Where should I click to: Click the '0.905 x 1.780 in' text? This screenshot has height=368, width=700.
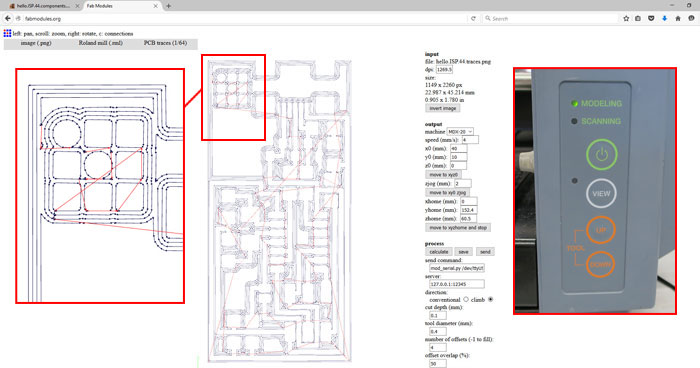(445, 100)
